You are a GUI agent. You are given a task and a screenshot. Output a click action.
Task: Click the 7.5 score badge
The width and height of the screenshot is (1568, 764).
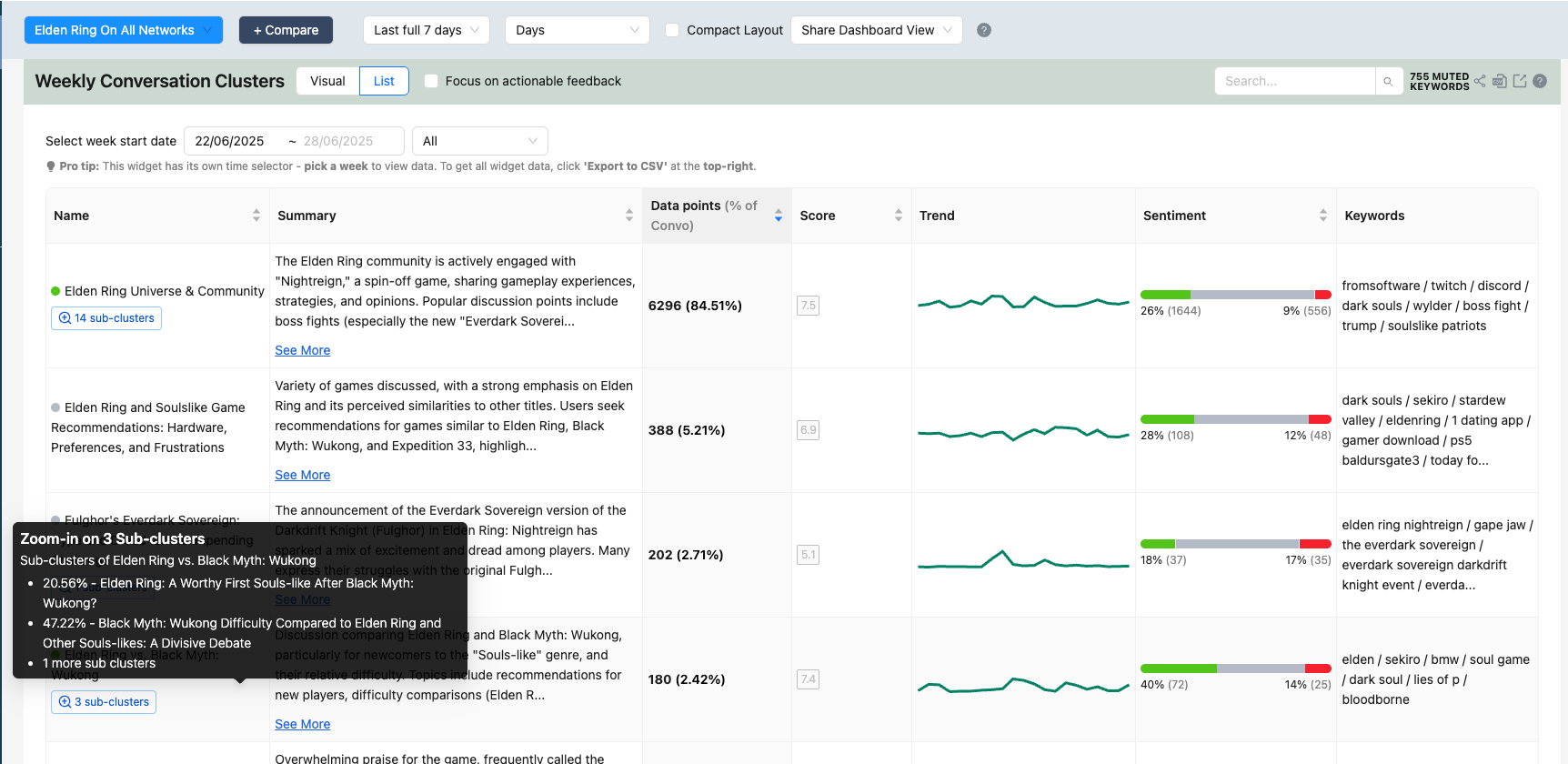[809, 306]
